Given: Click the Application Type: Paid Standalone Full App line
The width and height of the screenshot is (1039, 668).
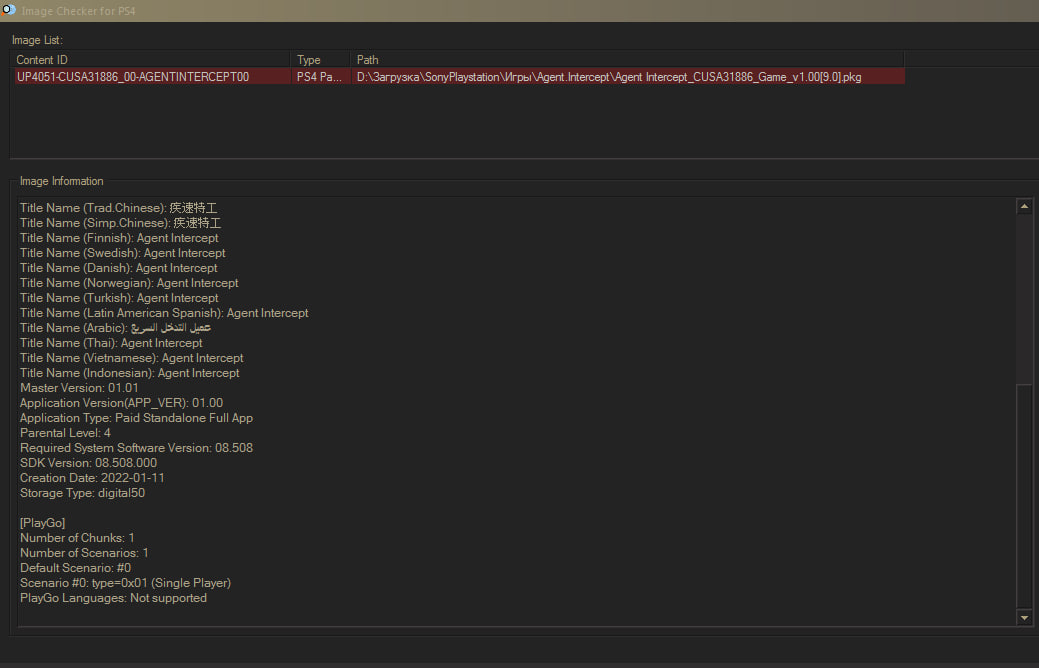Looking at the screenshot, I should [x=137, y=418].
